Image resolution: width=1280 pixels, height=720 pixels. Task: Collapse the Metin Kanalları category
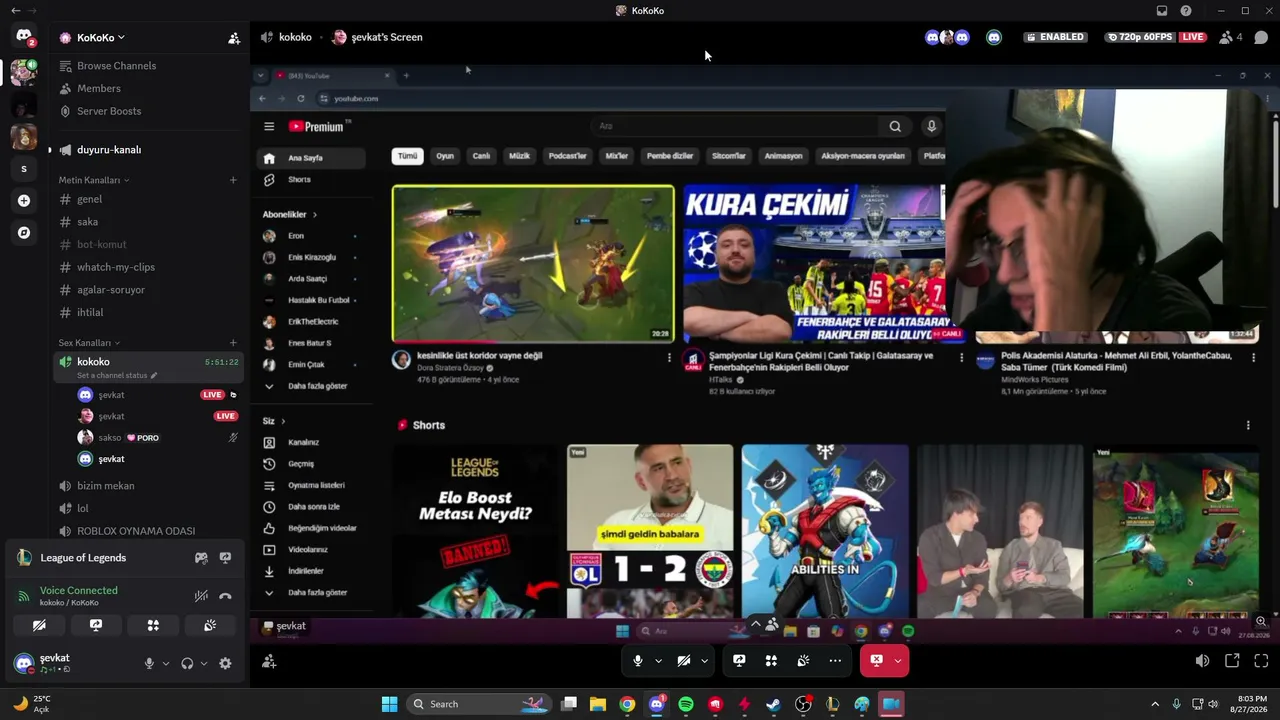[94, 180]
